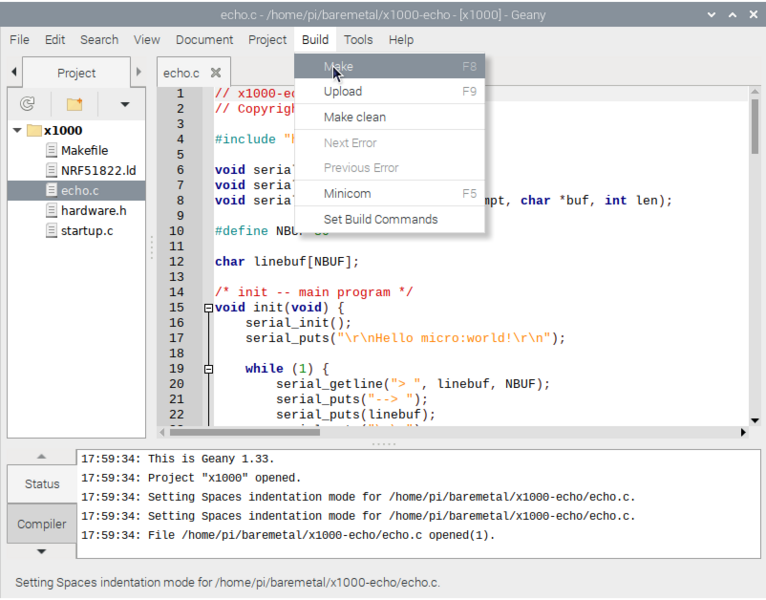
Task: Open the Tools menu
Action: [358, 40]
